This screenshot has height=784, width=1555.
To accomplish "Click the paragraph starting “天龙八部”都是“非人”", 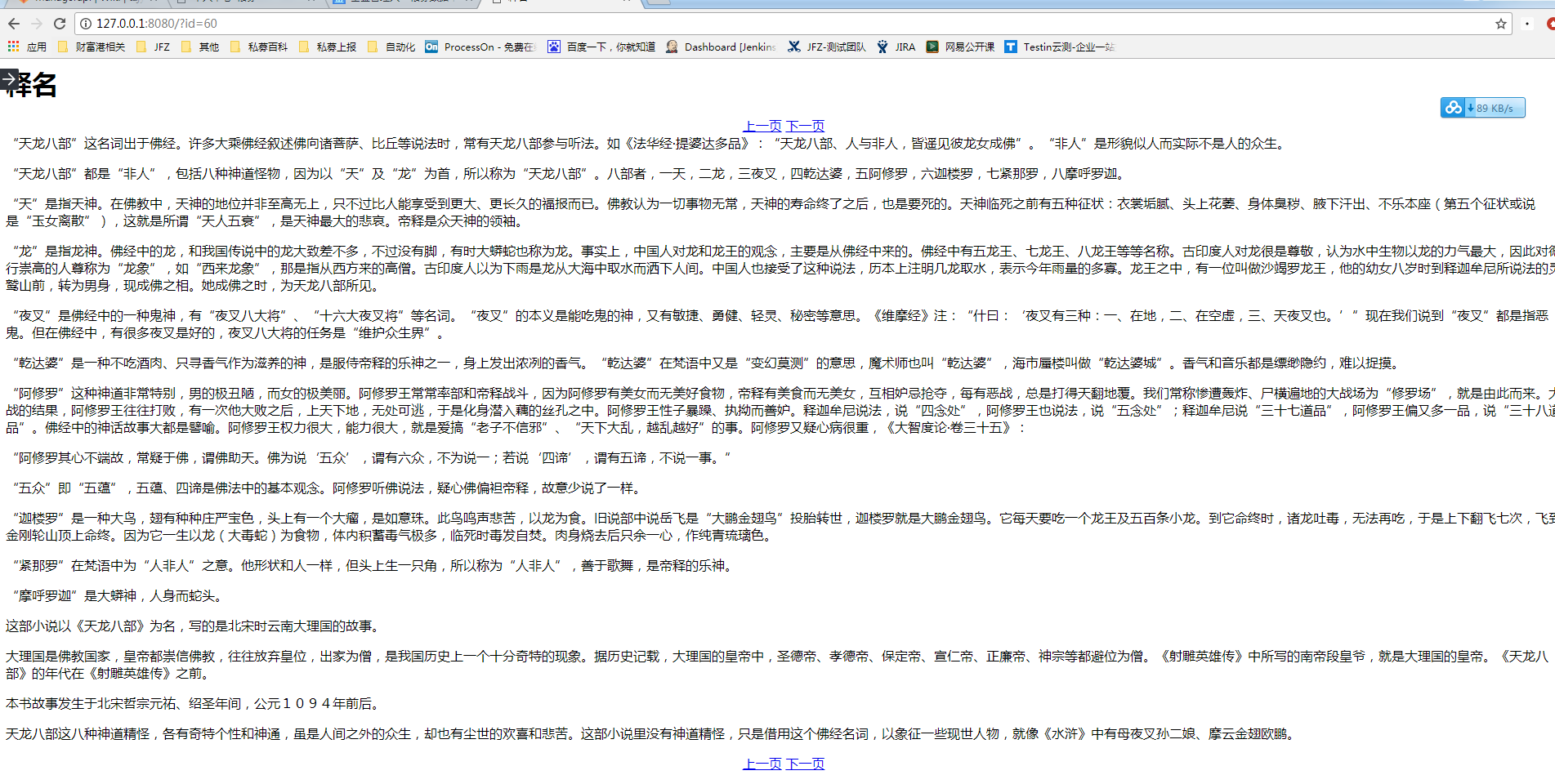I will point(569,174).
